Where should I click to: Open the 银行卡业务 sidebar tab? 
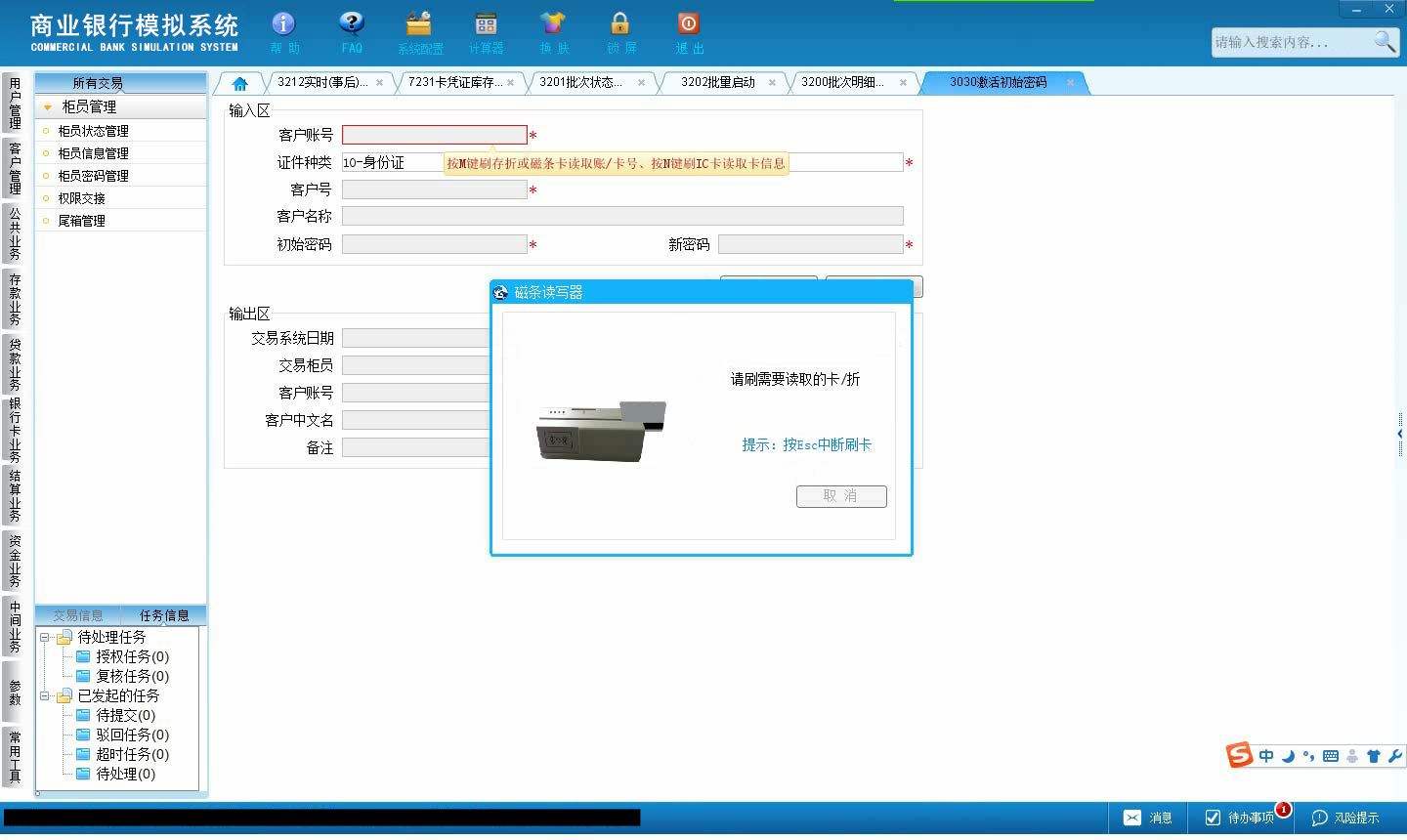[x=15, y=430]
